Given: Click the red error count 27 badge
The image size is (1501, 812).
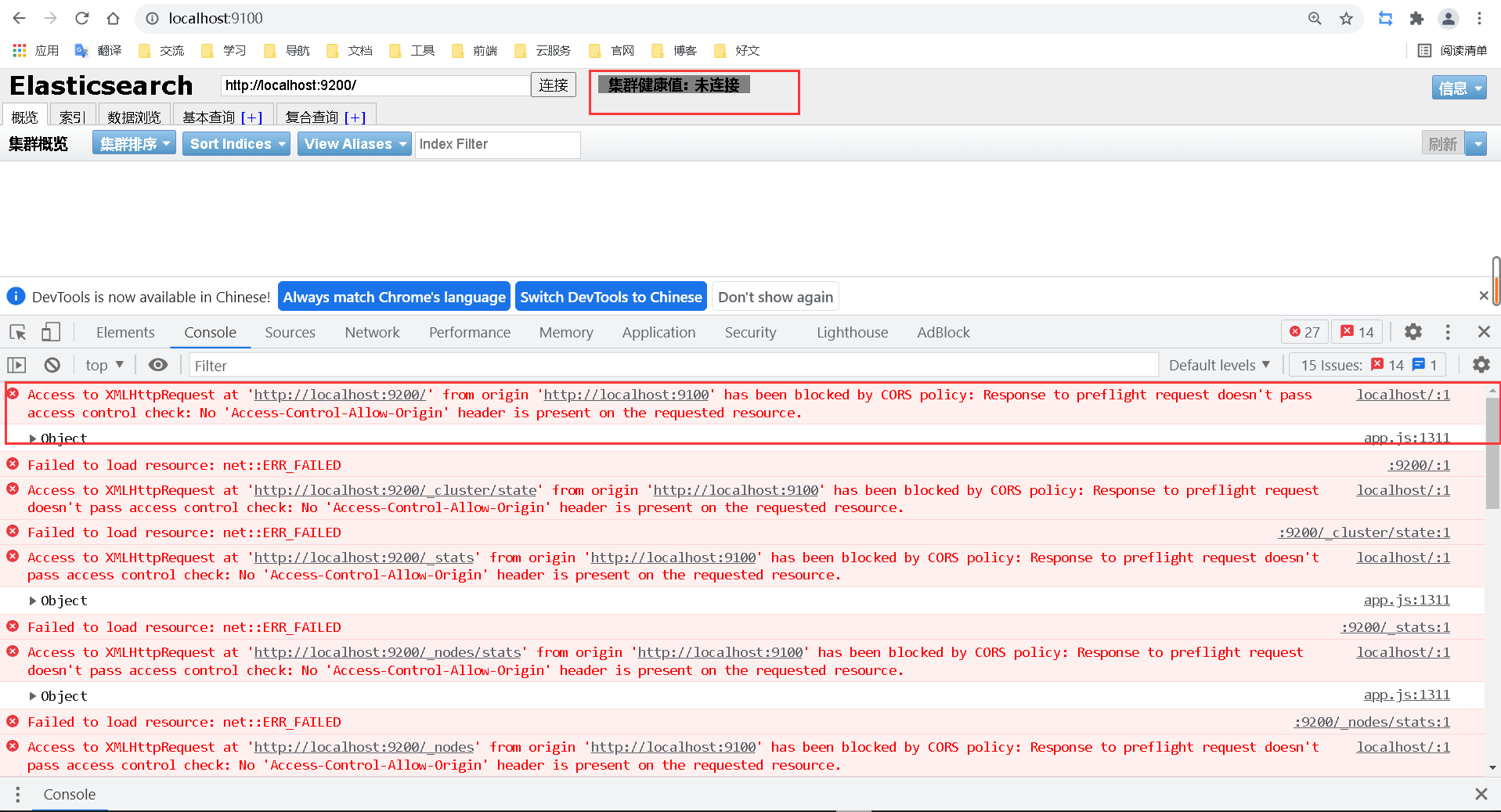Looking at the screenshot, I should coord(1304,332).
